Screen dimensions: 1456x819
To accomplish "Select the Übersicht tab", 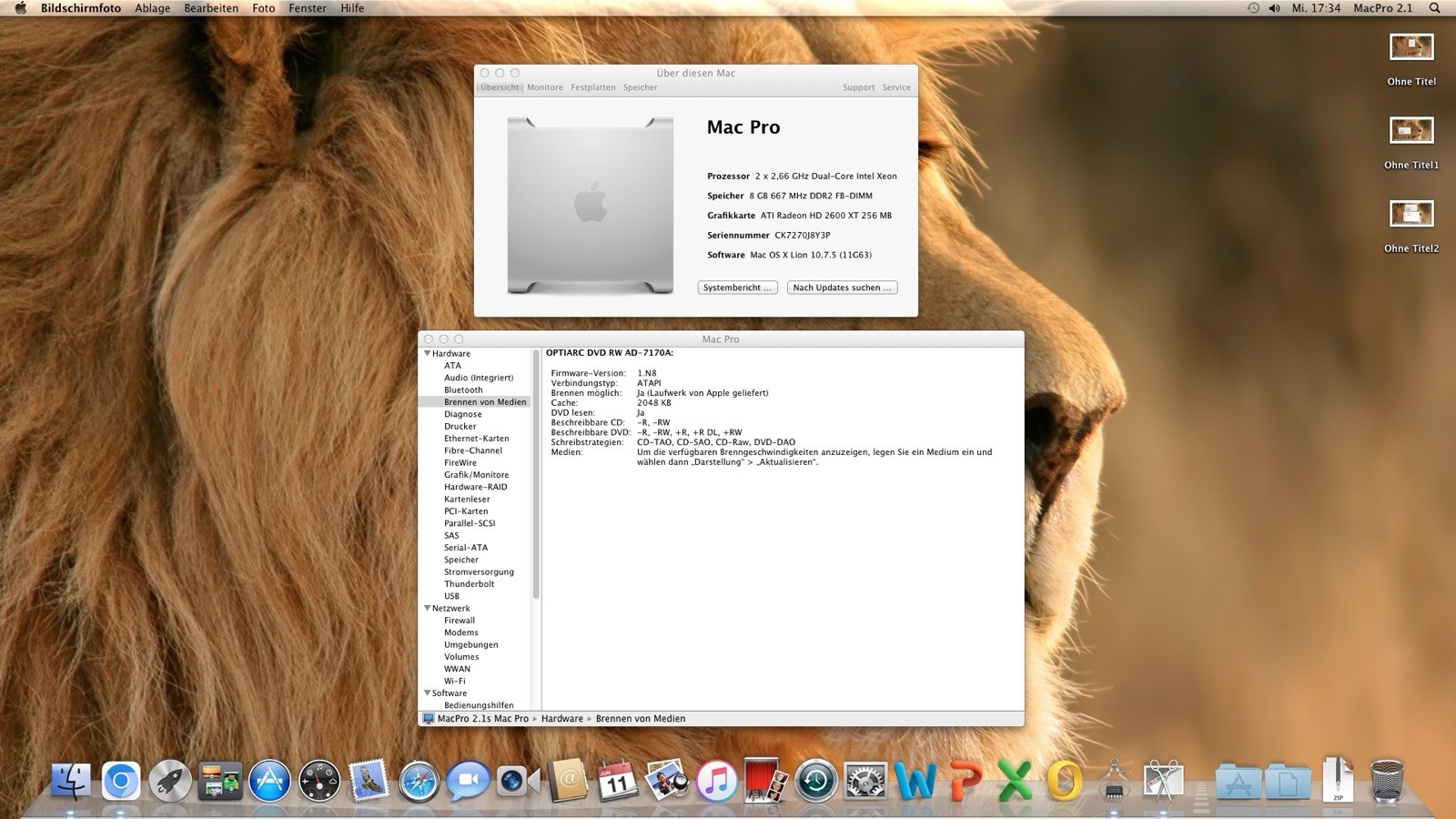I will coord(500,87).
